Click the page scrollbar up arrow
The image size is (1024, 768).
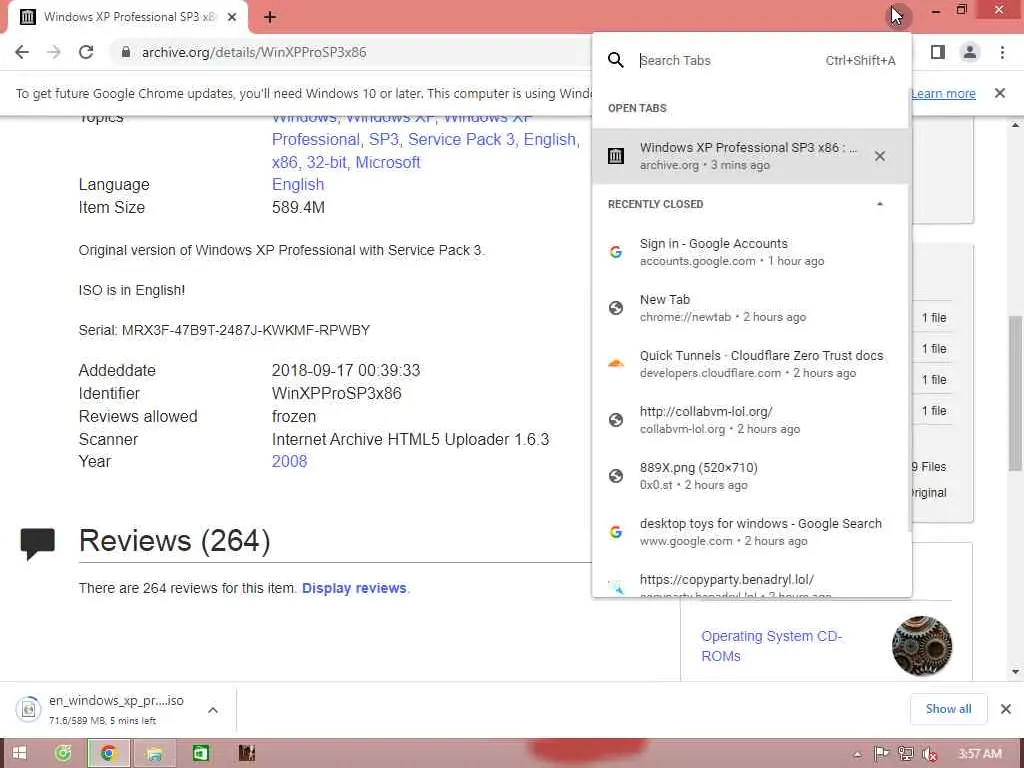(1015, 124)
